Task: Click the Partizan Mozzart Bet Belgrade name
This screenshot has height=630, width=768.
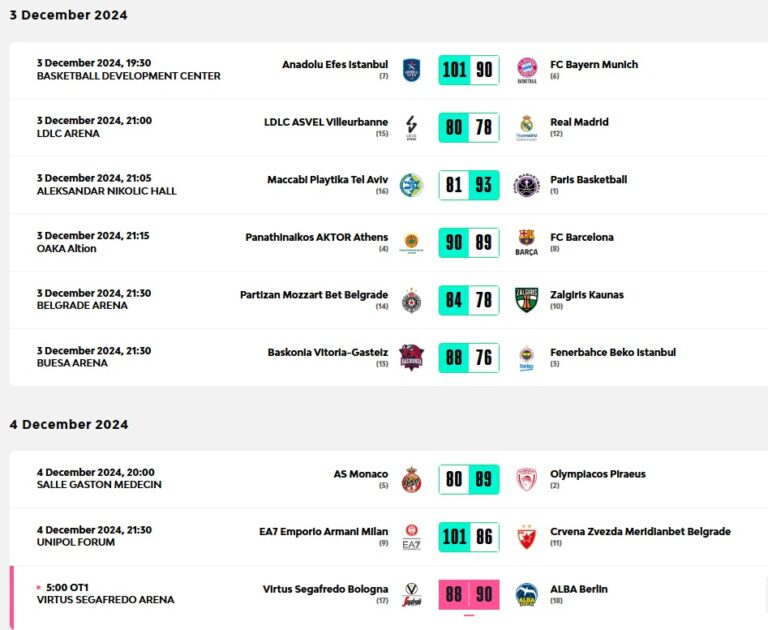Action: [x=313, y=295]
